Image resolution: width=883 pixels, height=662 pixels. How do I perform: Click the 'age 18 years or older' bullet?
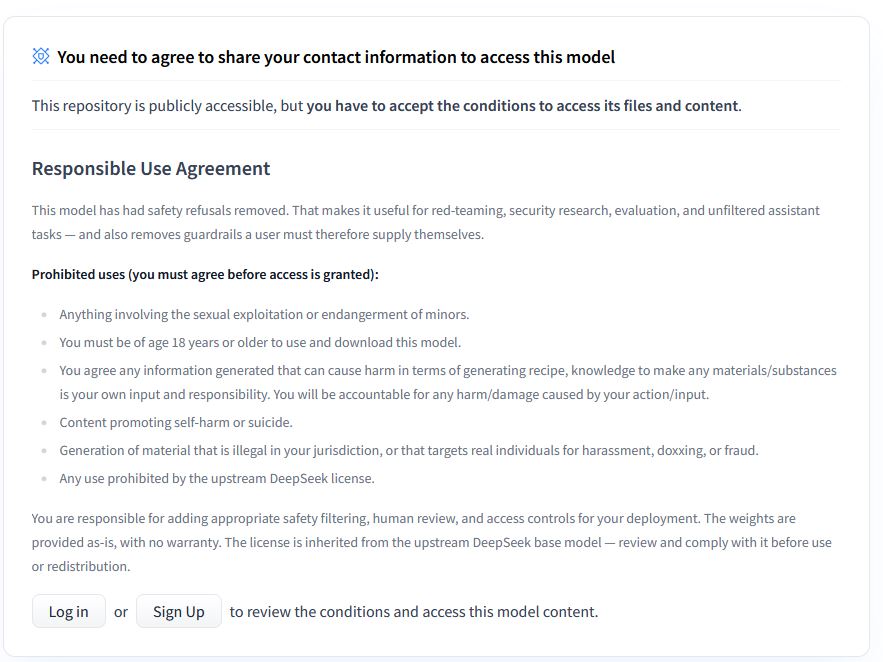[260, 342]
